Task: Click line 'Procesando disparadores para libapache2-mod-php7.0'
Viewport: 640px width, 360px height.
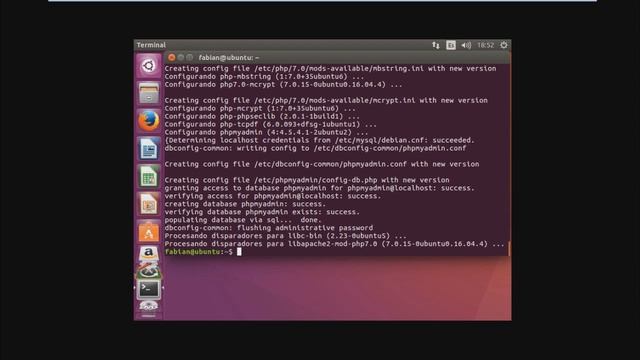Action: 334,244
